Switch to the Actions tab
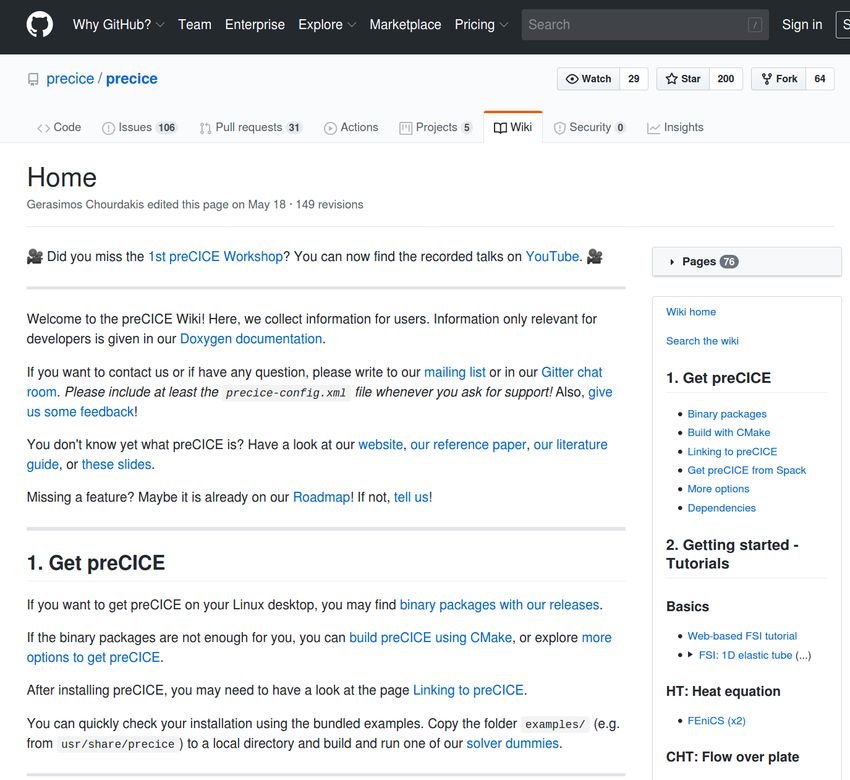Image resolution: width=850 pixels, height=780 pixels. tap(351, 127)
